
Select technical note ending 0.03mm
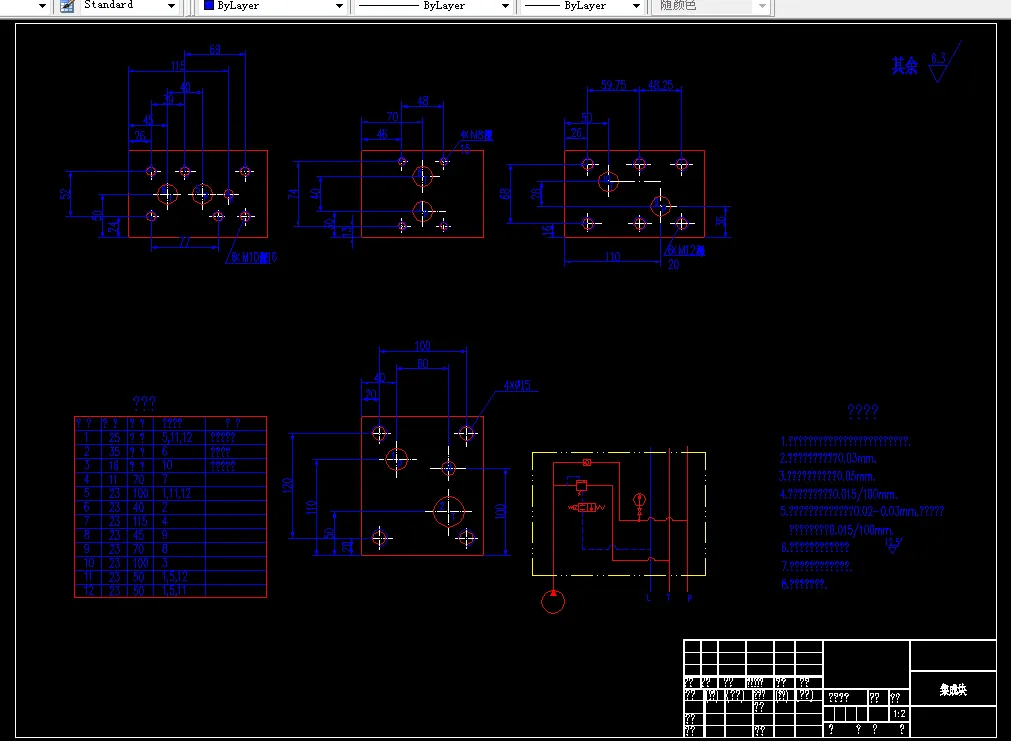coord(828,459)
